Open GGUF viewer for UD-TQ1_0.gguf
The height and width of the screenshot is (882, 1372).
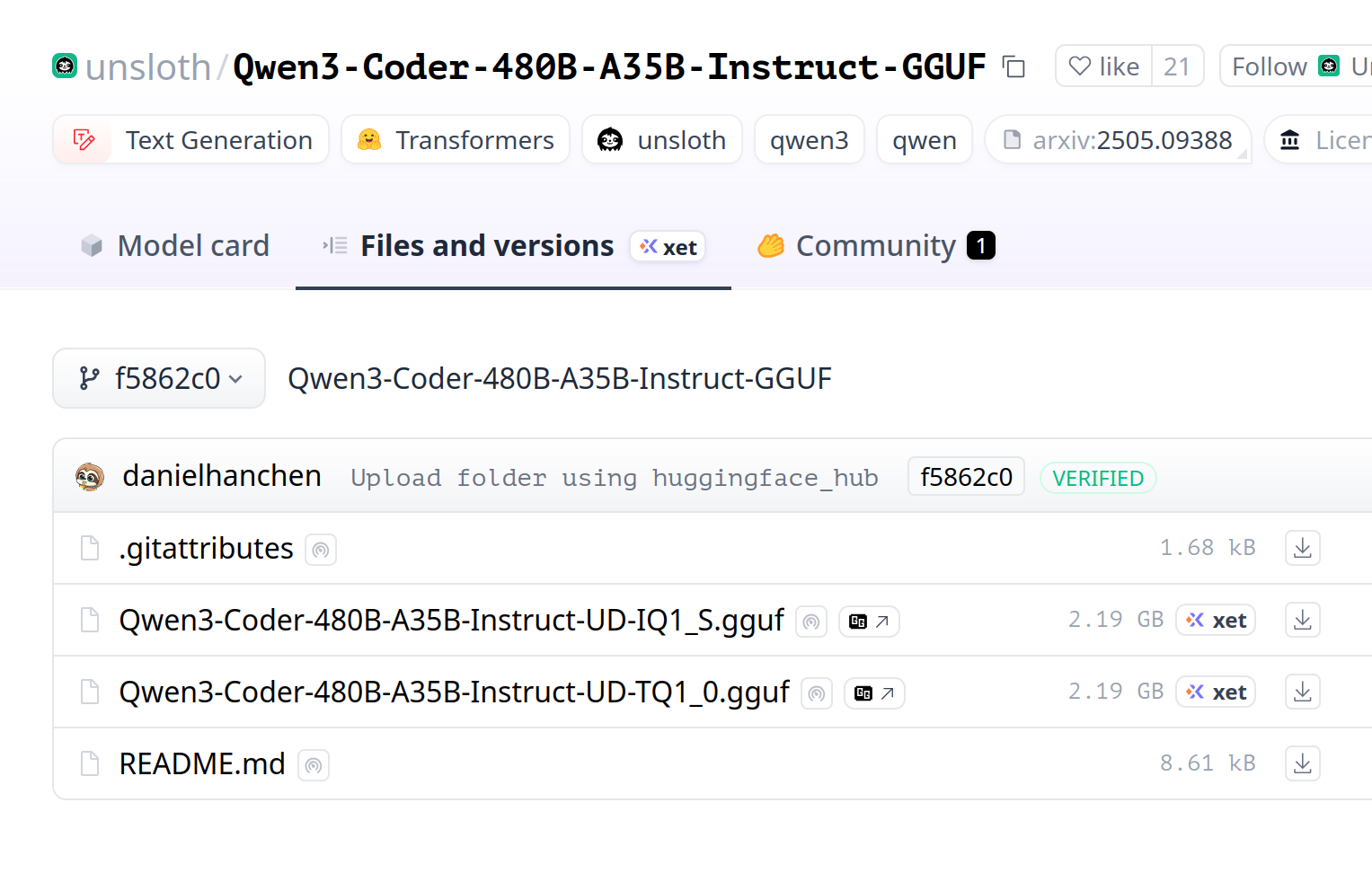[874, 693]
